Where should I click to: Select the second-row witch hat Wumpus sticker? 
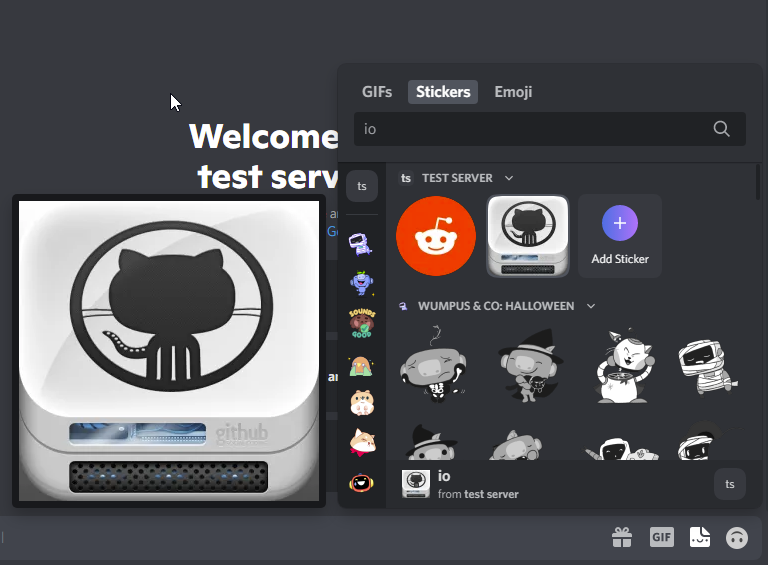click(x=431, y=441)
